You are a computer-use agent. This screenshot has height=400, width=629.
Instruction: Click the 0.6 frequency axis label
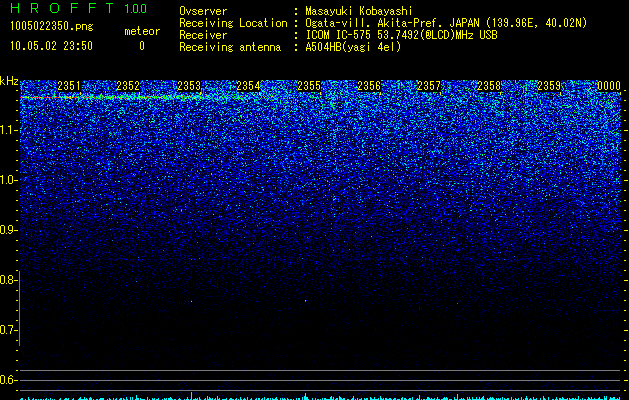tap(8, 380)
